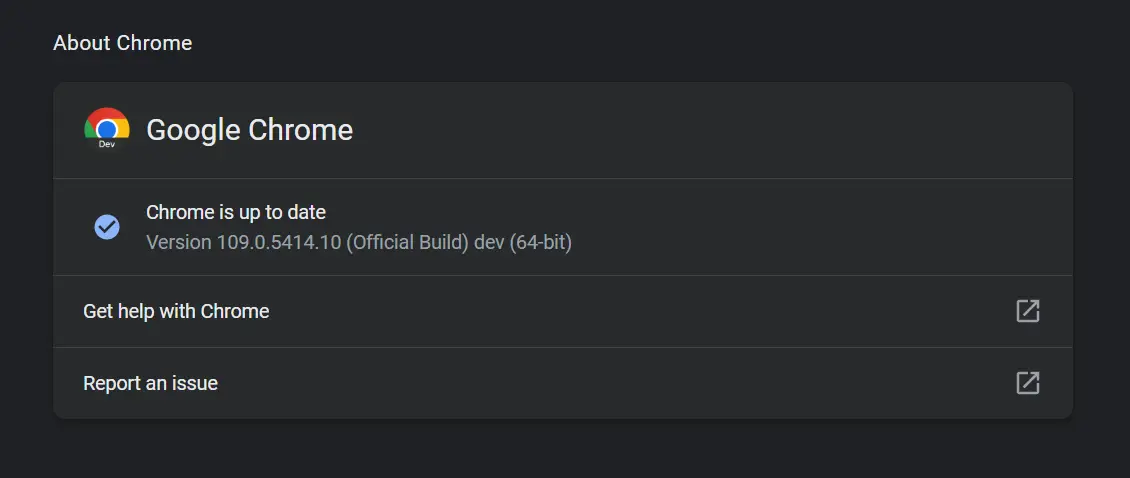Select the Dev label beneath Chrome logo
The height and width of the screenshot is (478, 1130).
[107, 144]
